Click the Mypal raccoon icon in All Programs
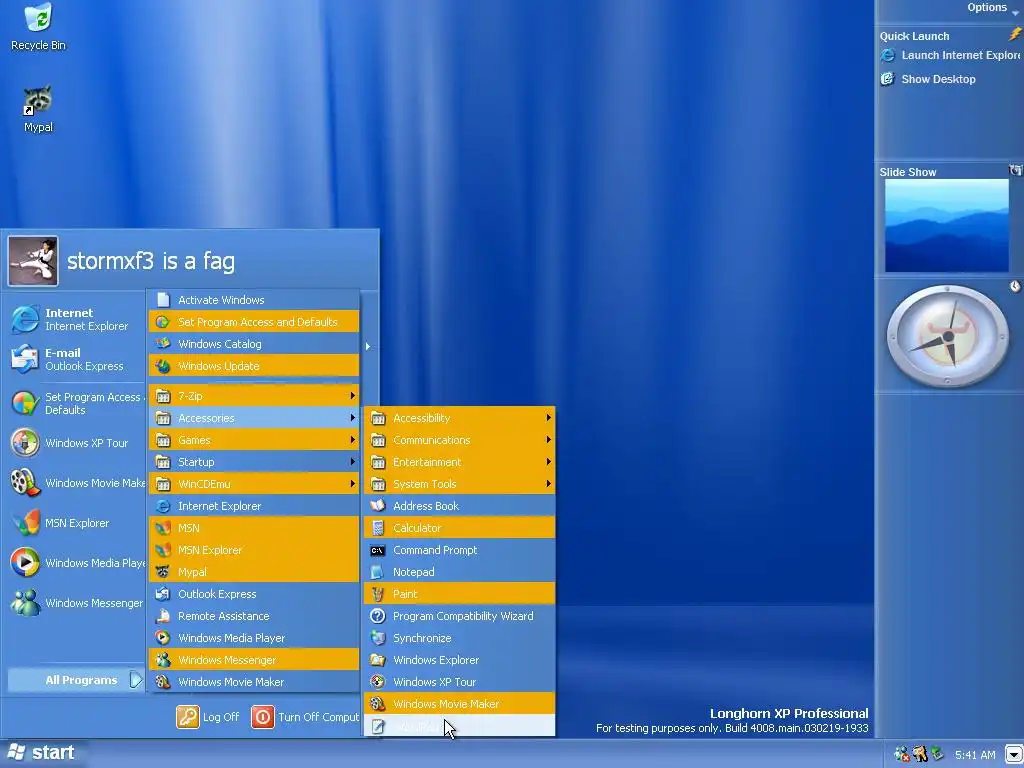The width and height of the screenshot is (1024, 768). tap(163, 572)
